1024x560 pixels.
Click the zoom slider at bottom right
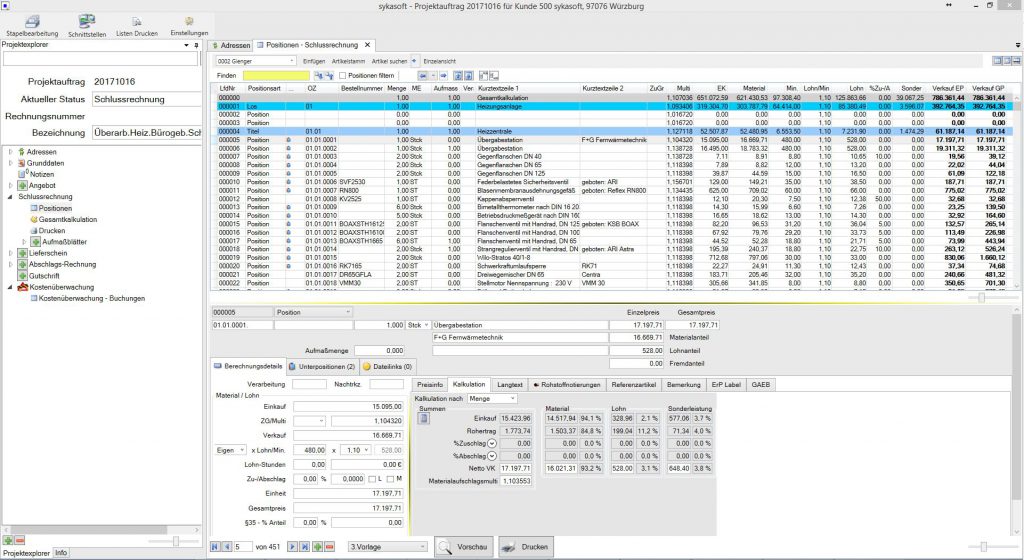click(983, 547)
